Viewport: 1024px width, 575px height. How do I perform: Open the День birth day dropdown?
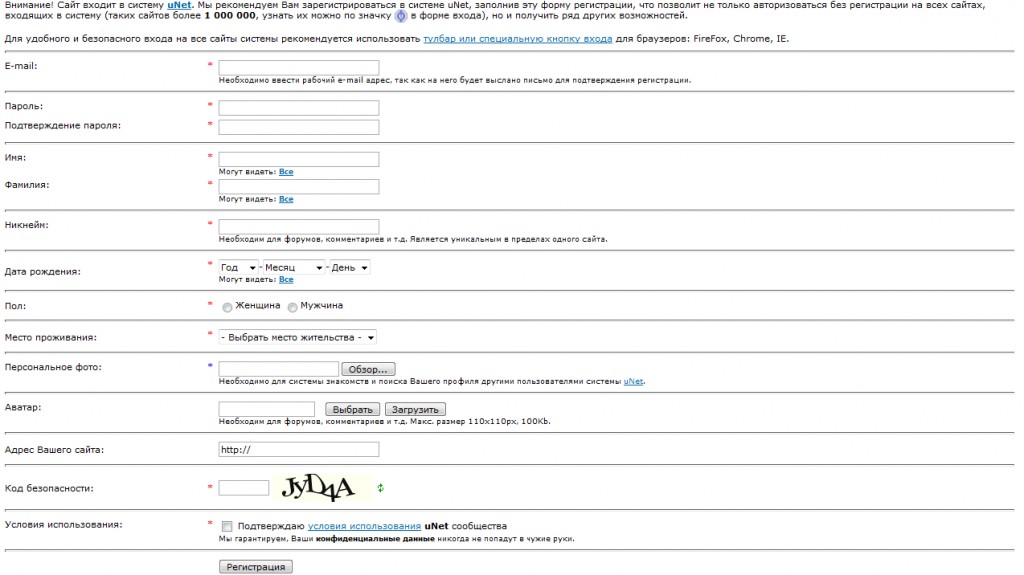pyautogui.click(x=349, y=267)
